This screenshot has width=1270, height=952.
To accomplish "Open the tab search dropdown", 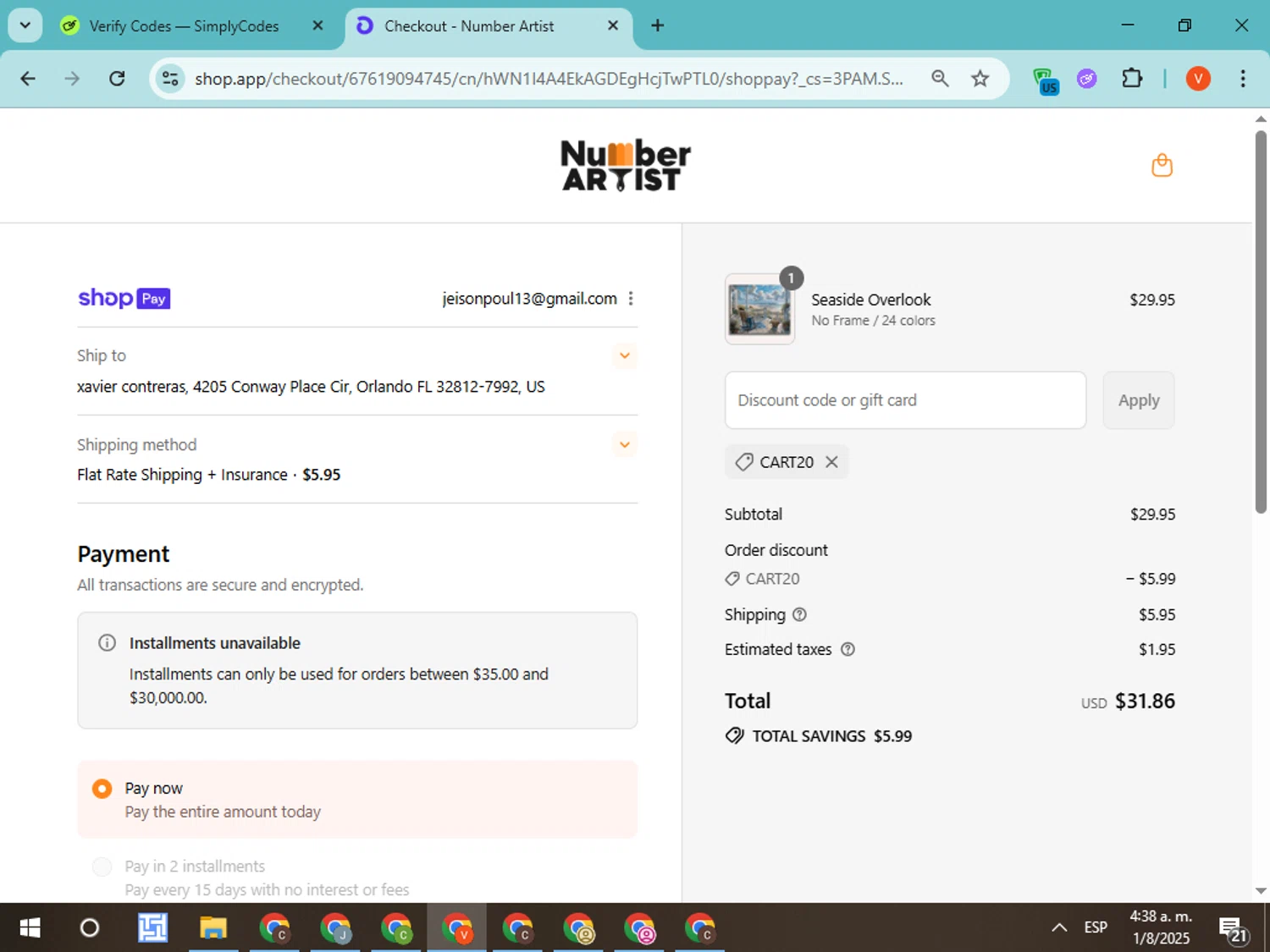I will coord(25,25).
